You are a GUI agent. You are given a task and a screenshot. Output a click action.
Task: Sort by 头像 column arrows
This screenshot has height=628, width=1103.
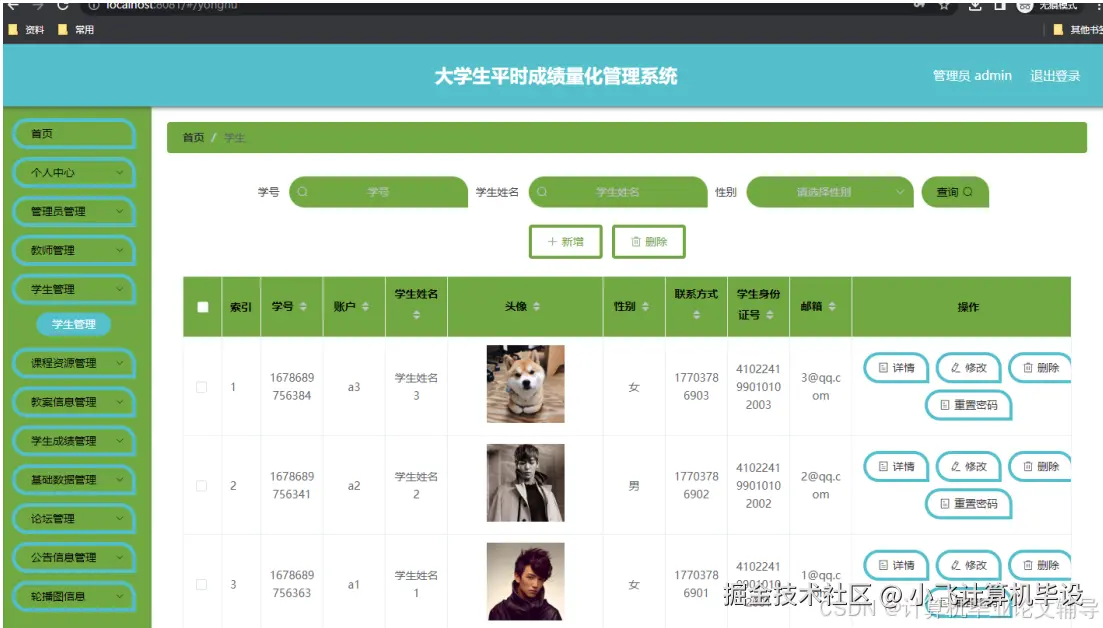point(537,307)
